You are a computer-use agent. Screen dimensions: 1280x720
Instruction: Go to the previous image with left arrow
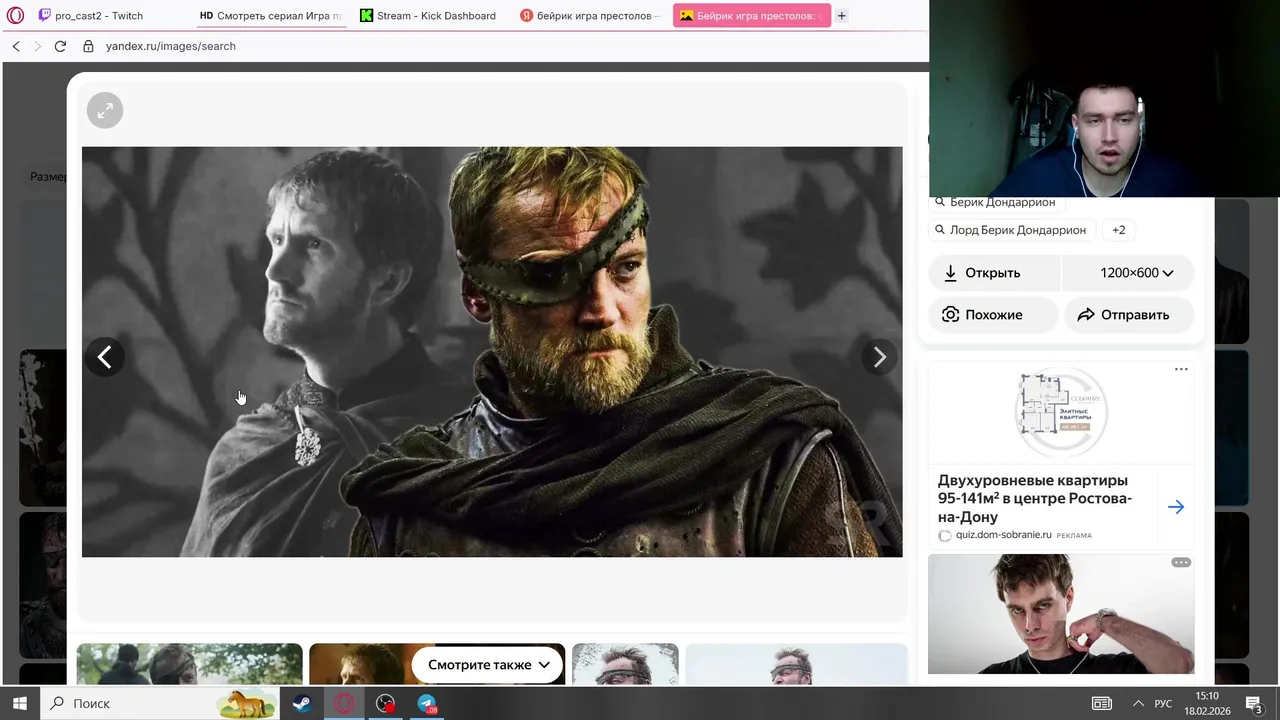[105, 357]
